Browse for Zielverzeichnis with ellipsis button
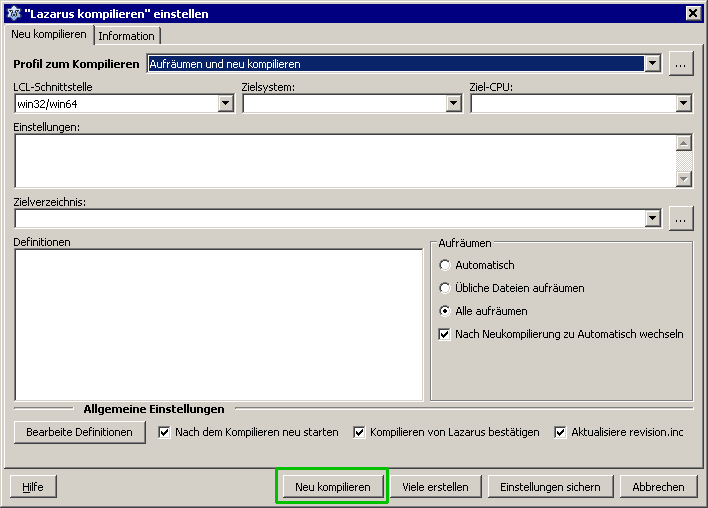The width and height of the screenshot is (708, 508). tap(681, 218)
